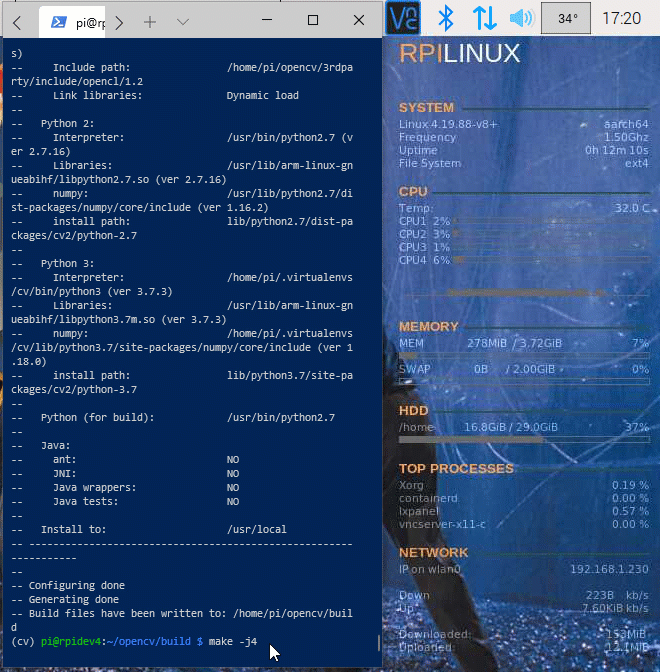Click the '-- Generating done' line
This screenshot has height=672, width=660.
[65, 600]
